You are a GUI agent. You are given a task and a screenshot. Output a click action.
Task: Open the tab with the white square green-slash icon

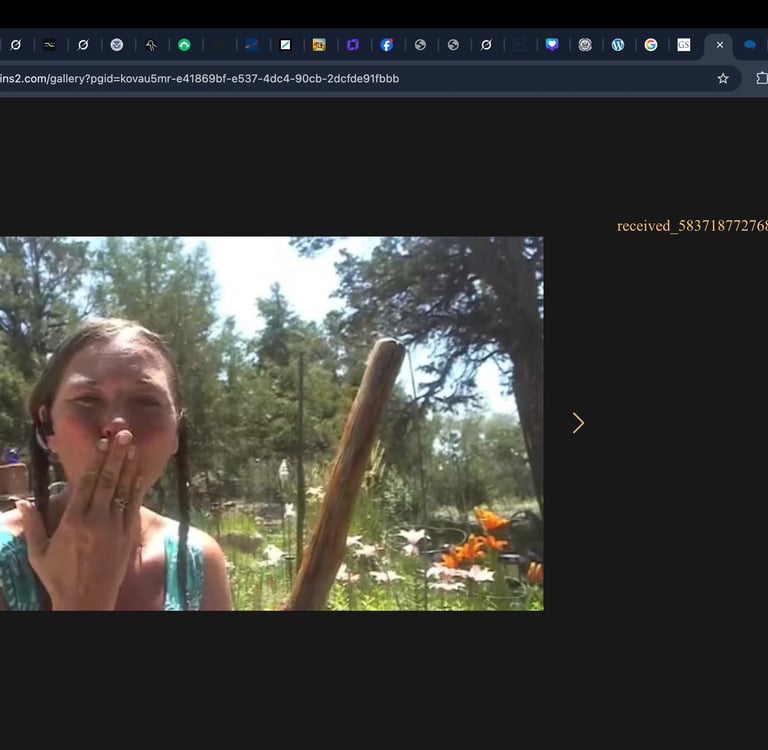point(285,45)
